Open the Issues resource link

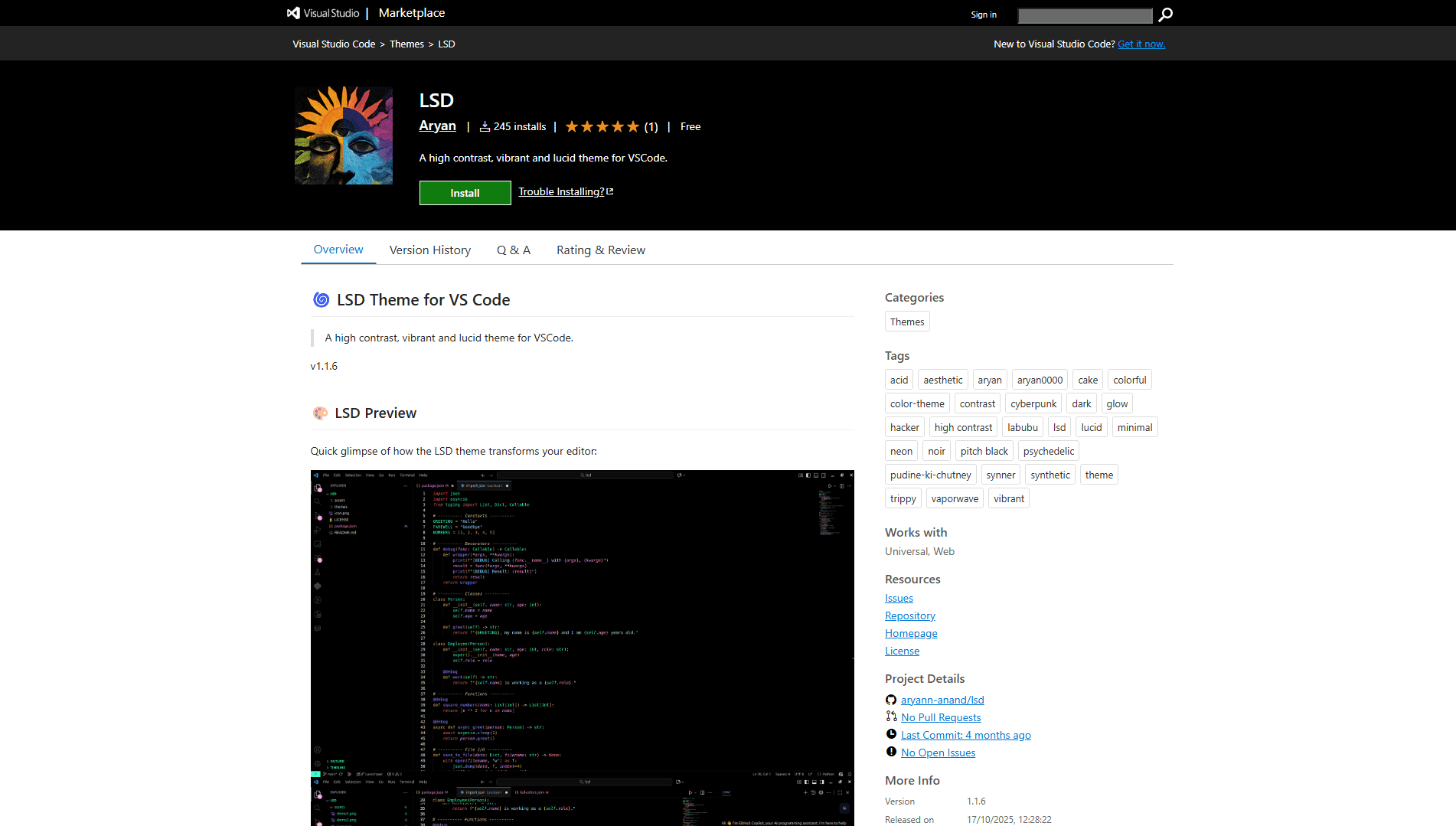[x=899, y=598]
